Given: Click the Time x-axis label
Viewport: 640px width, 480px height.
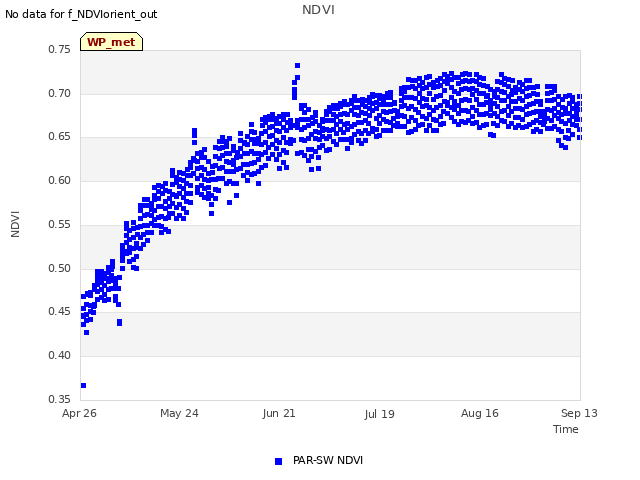Looking at the screenshot, I should click(565, 429).
